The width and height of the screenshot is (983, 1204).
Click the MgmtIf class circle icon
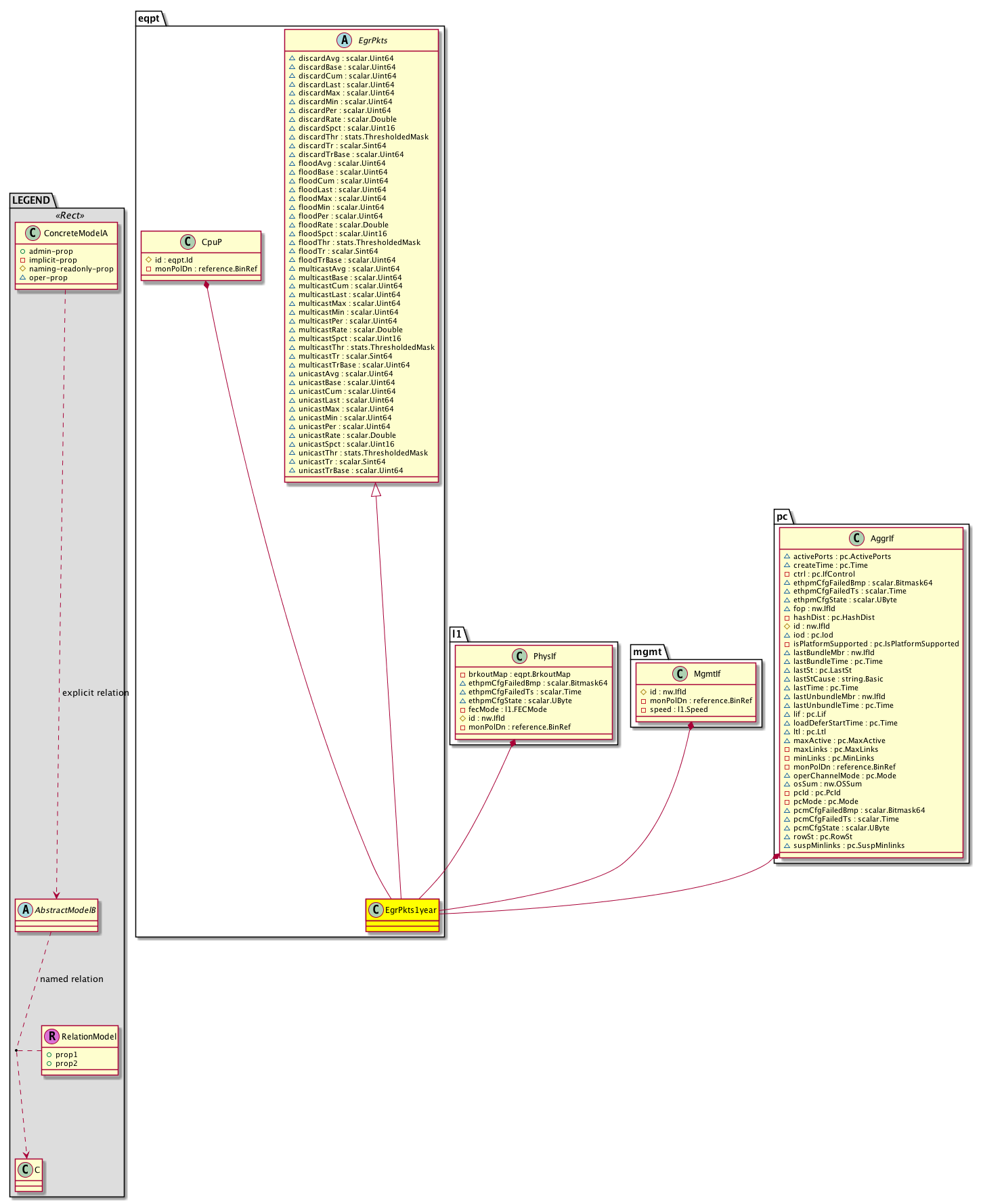pyautogui.click(x=680, y=674)
